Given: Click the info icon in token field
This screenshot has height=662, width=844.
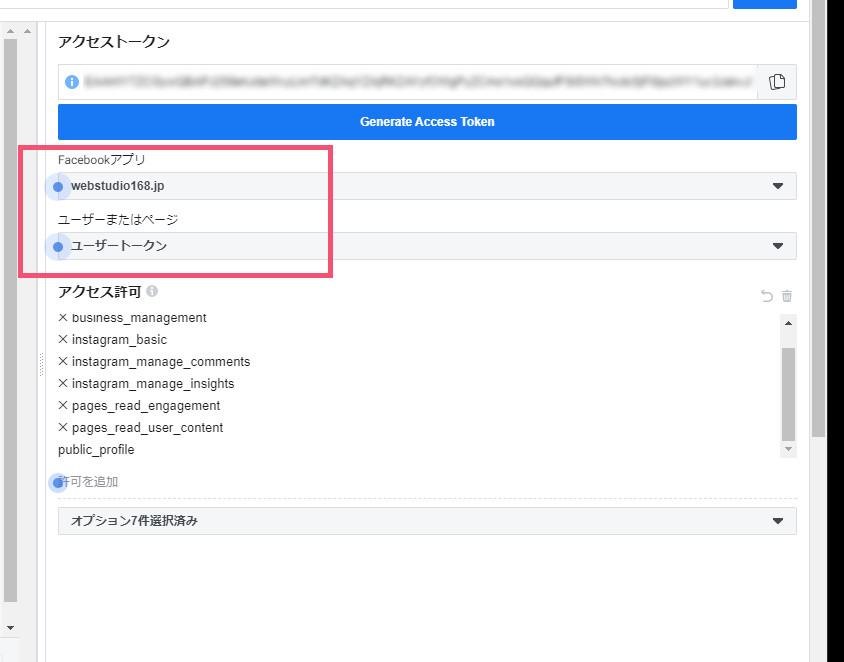Looking at the screenshot, I should pos(72,82).
